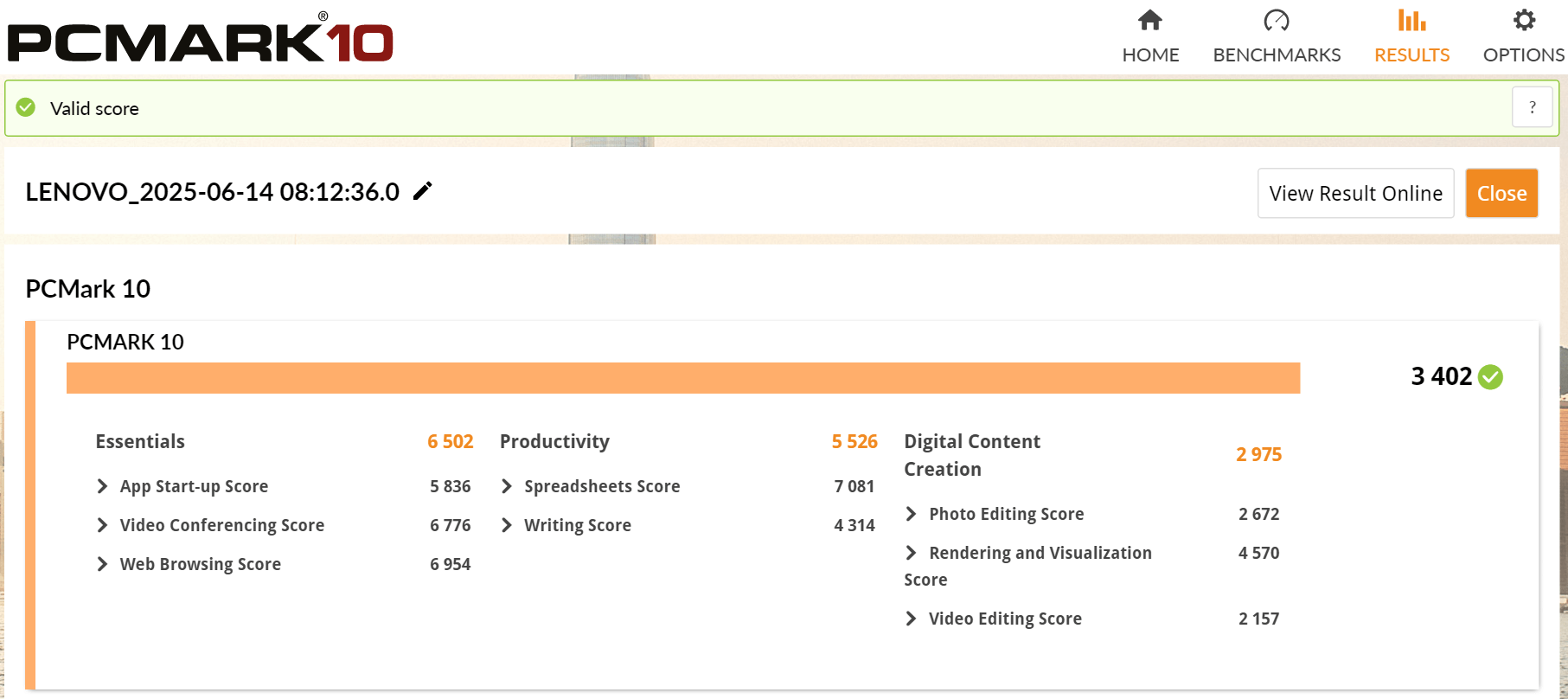Click the Essentials score 6 502

pyautogui.click(x=451, y=441)
